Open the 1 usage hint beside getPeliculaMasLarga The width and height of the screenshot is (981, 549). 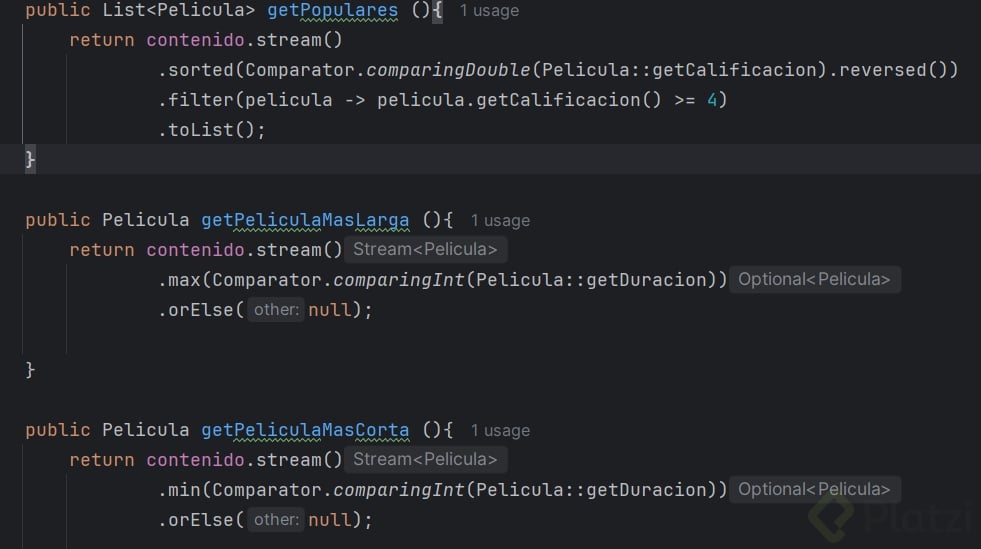coord(500,220)
